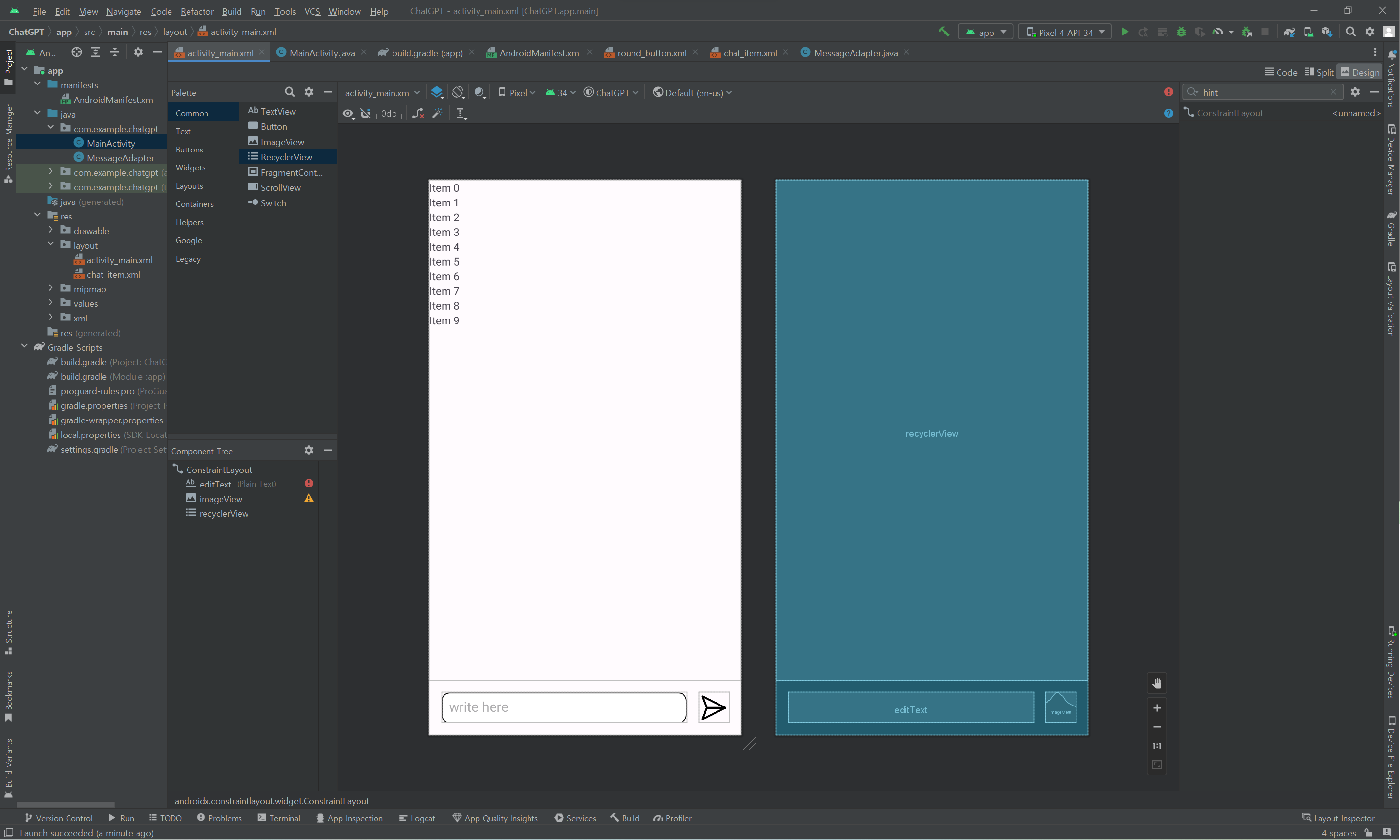Click the Debug app bug icon
This screenshot has width=1400, height=840.
pyautogui.click(x=1181, y=32)
